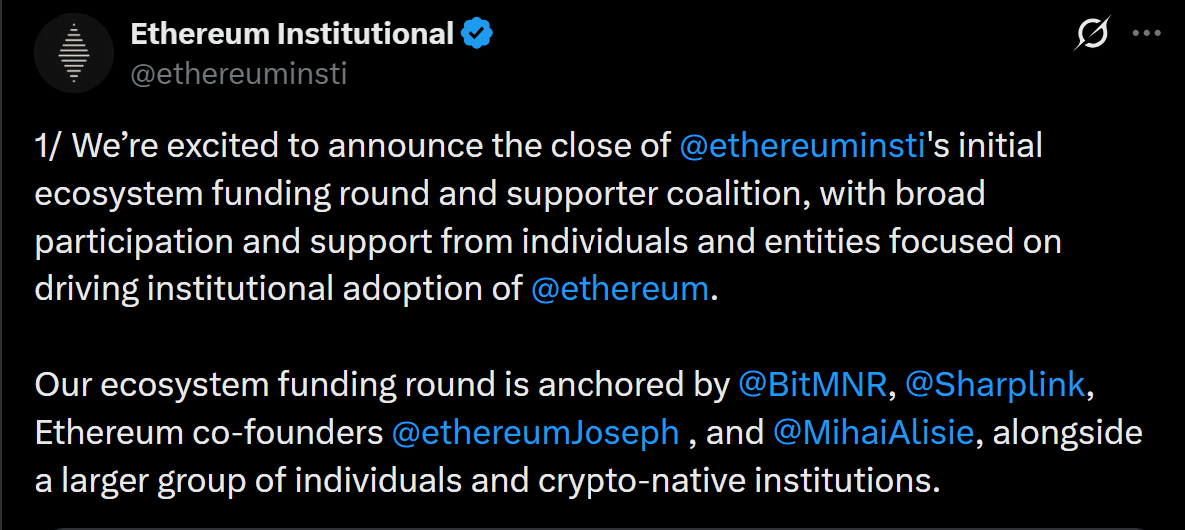Click the display name Ethereum Institutional
Viewport: 1185px width, 530px height.
click(x=292, y=34)
